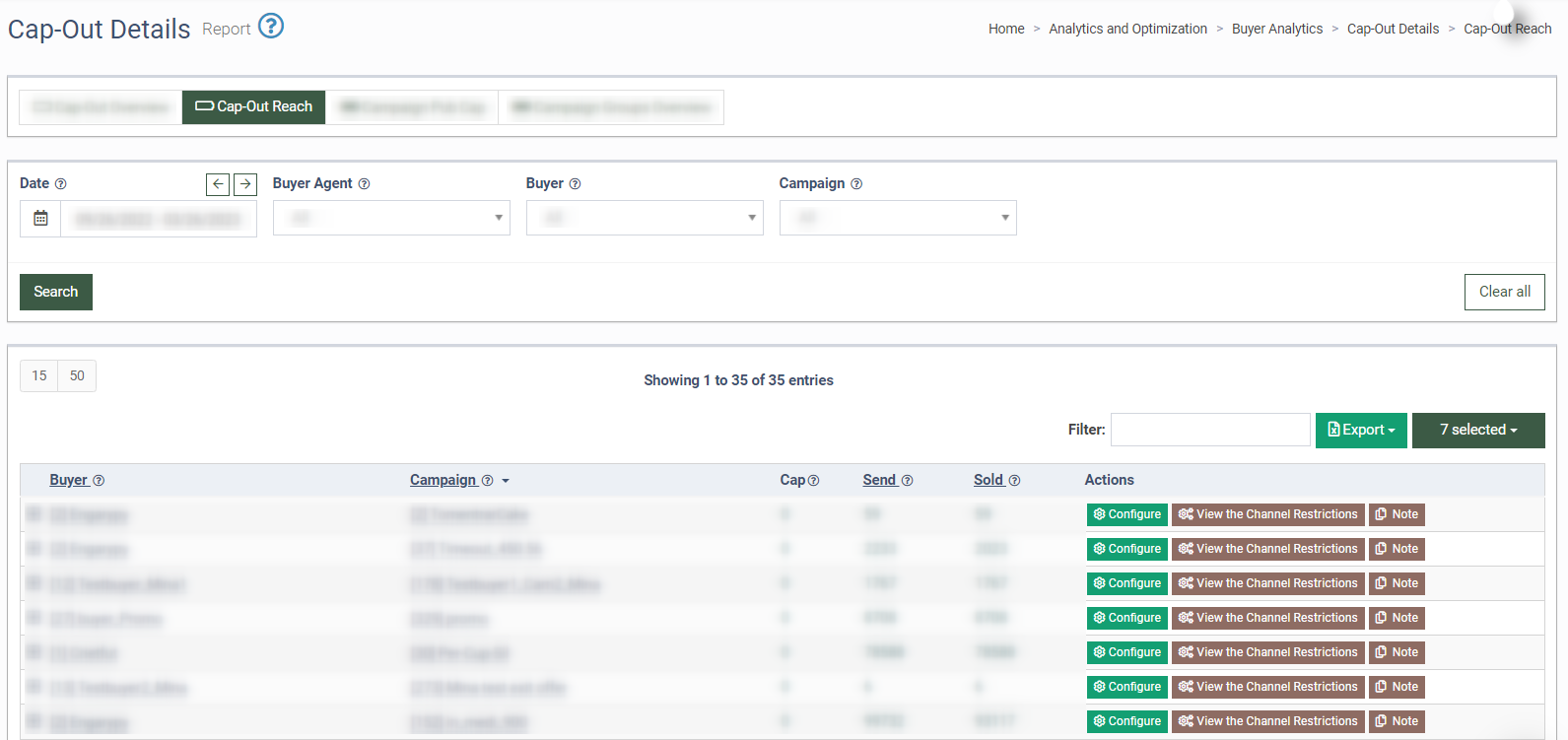
Task: Go to previous date range arrow
Action: click(218, 184)
